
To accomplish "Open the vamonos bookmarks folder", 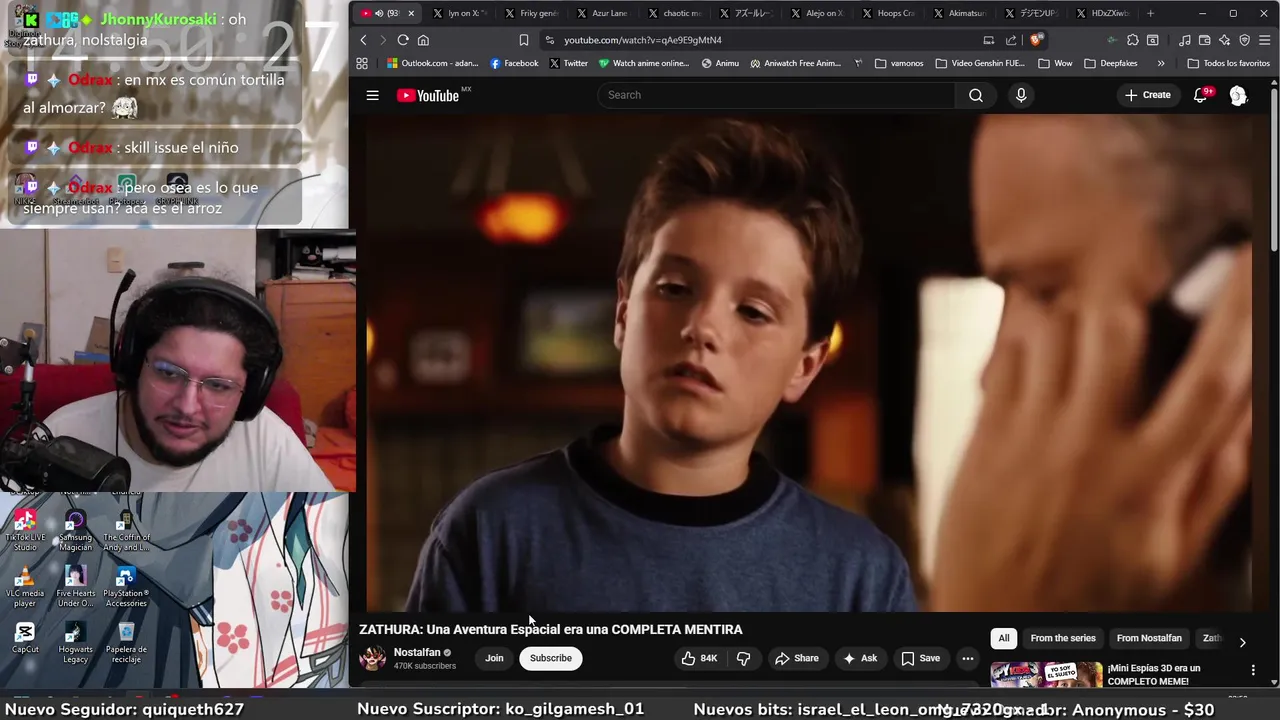I will 899,63.
